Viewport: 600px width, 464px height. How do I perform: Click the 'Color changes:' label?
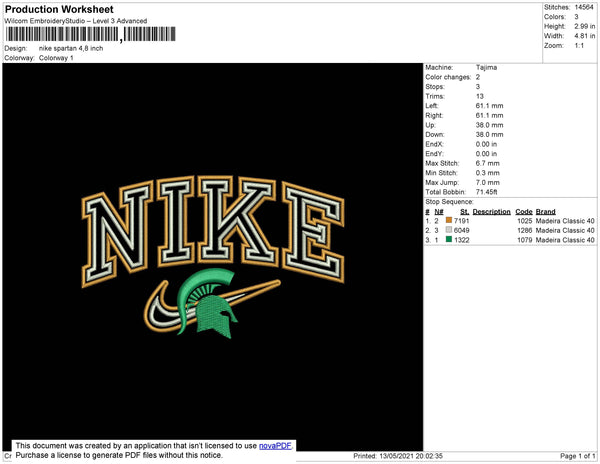coord(448,77)
